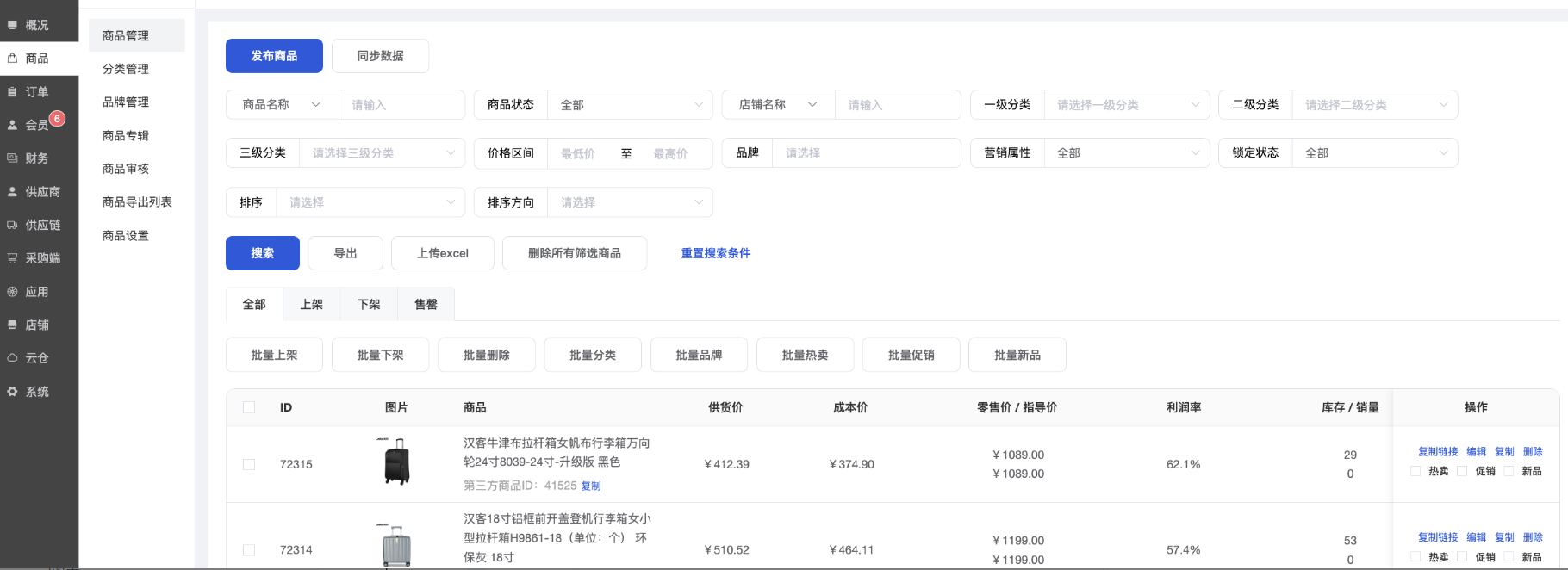Click the 最低价 minimum price field
The image size is (1568, 570).
click(579, 153)
